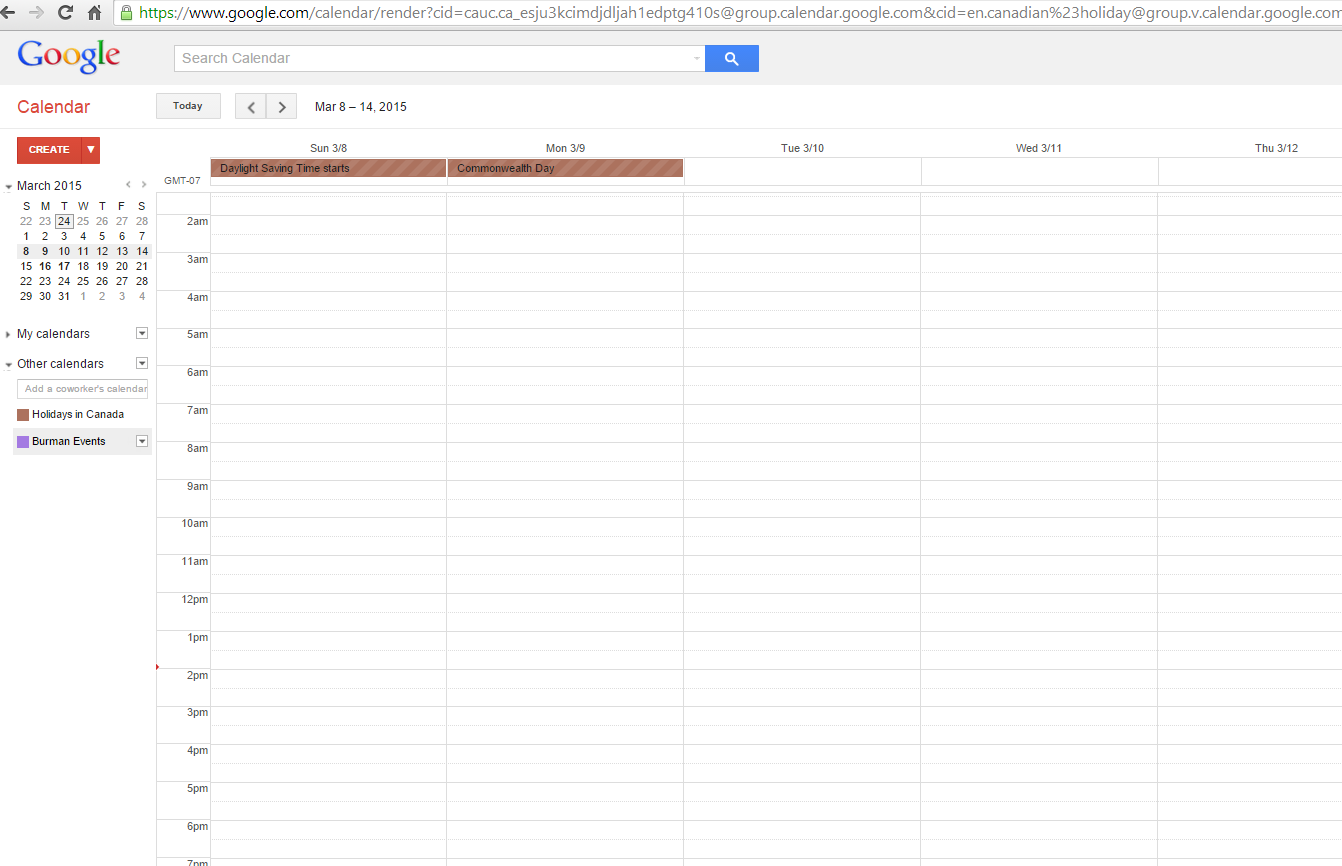Image resolution: width=1342 pixels, height=866 pixels.
Task: Select date 21 in the mini calendar
Action: pos(142,267)
